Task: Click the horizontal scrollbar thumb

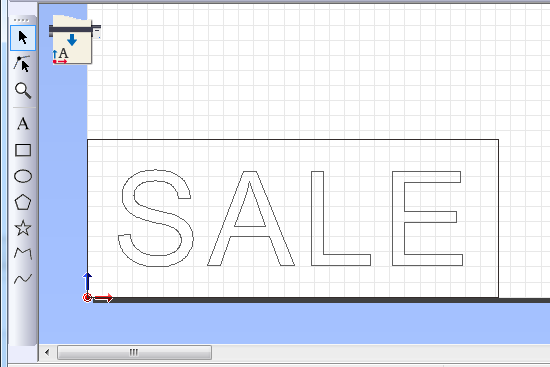Action: click(134, 352)
